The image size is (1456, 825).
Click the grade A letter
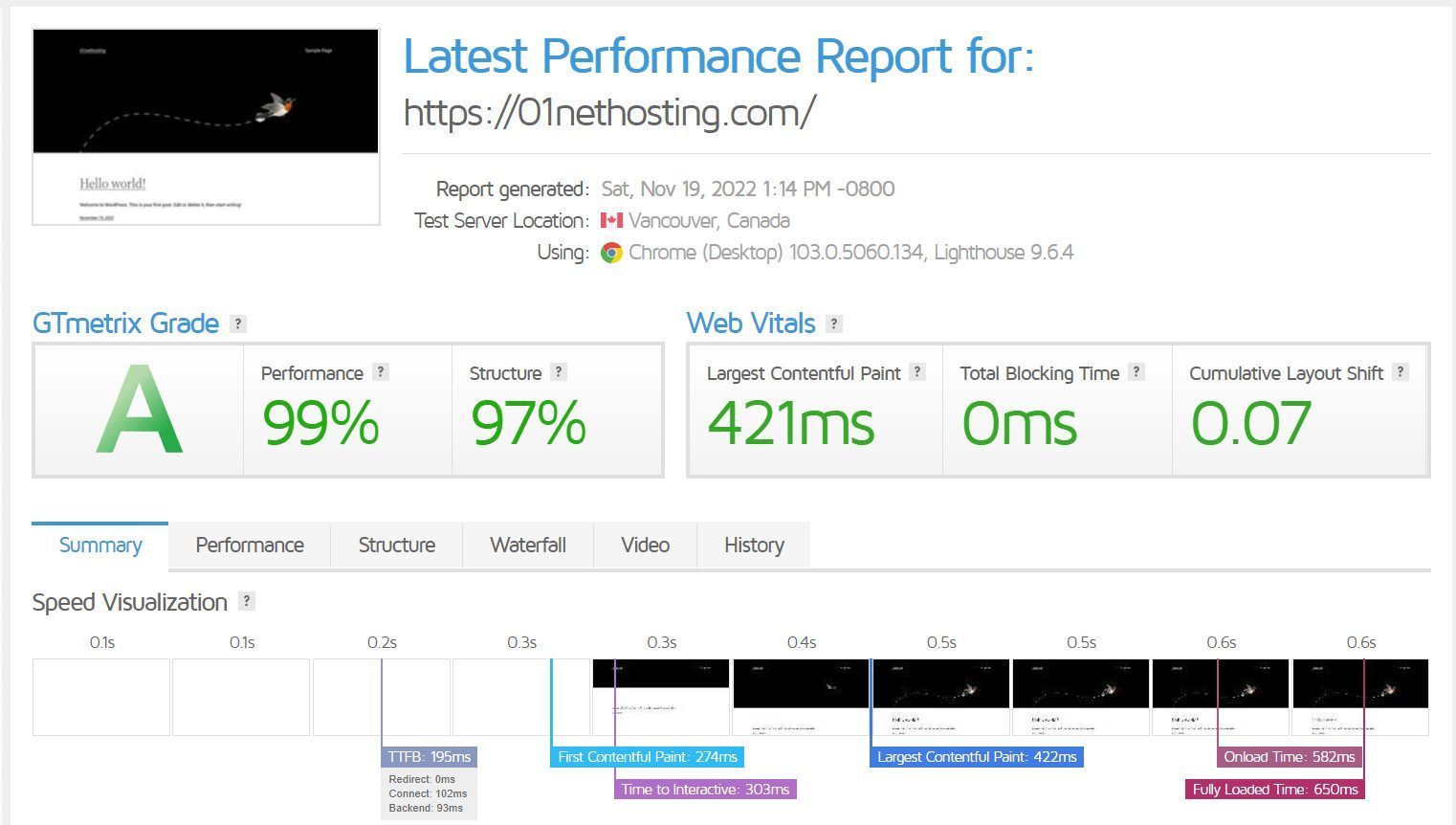click(x=140, y=410)
